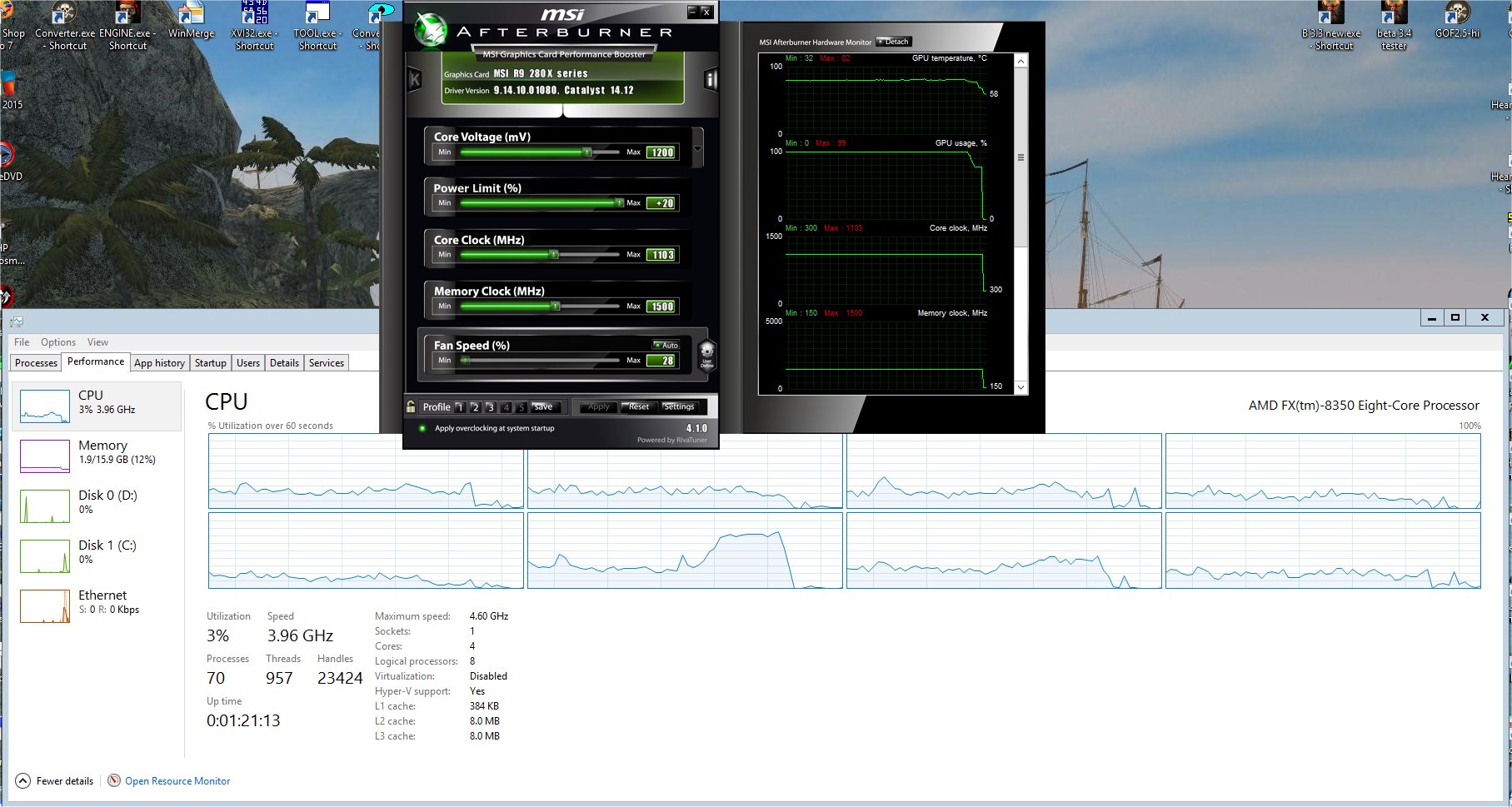Click the profile save button
This screenshot has width=1512, height=807.
(x=544, y=407)
